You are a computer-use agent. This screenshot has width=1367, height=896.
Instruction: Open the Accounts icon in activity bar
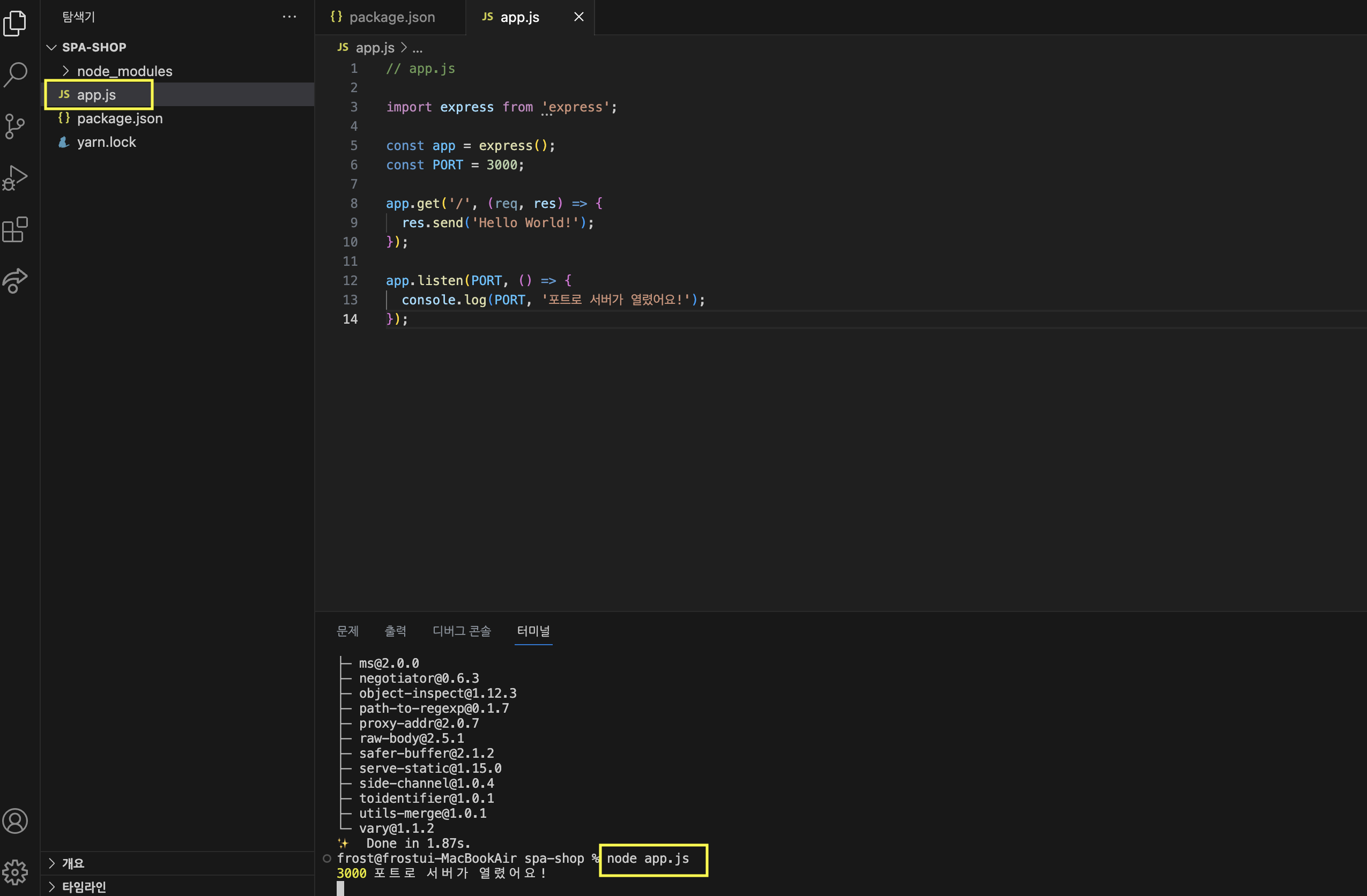pyautogui.click(x=15, y=821)
